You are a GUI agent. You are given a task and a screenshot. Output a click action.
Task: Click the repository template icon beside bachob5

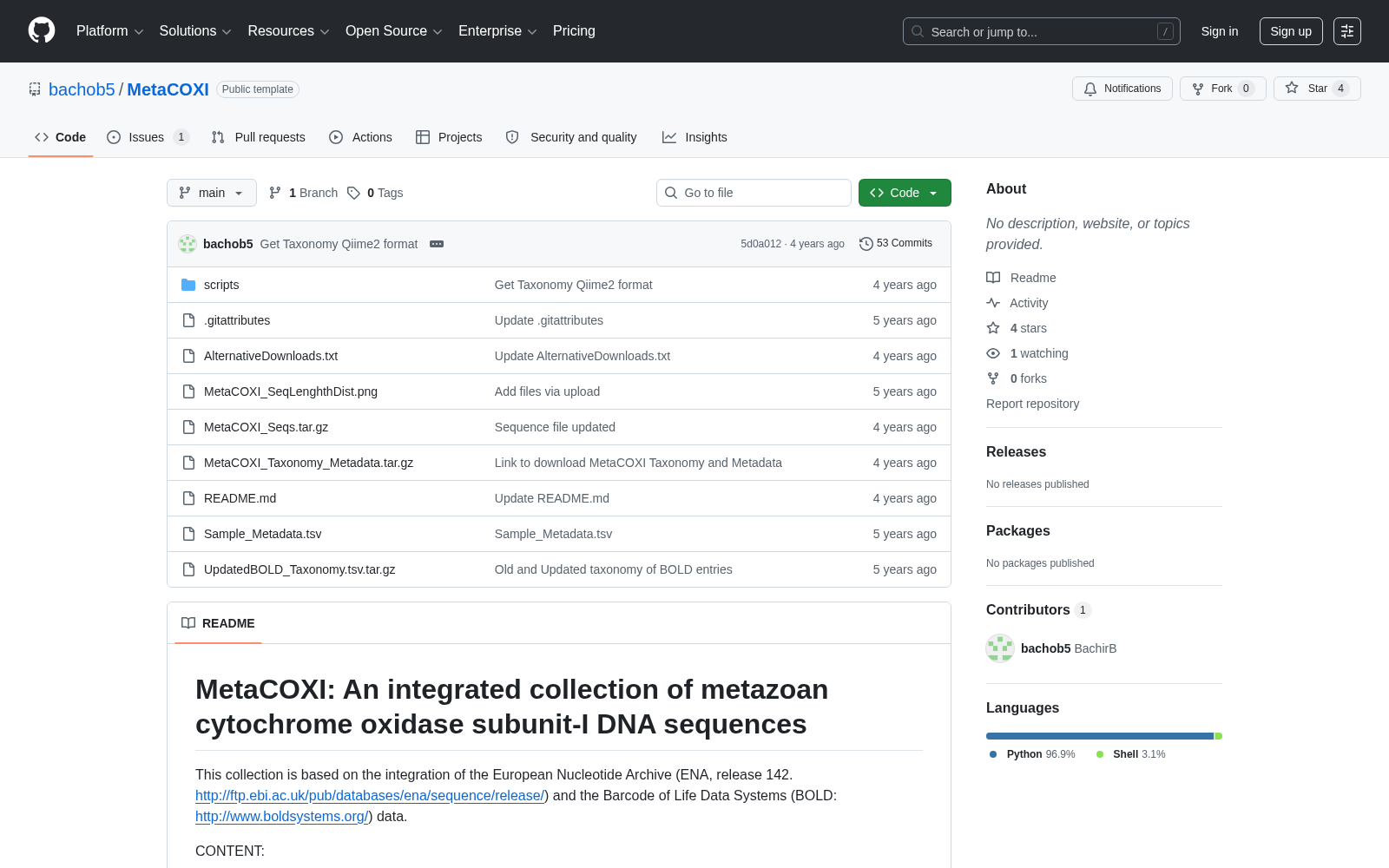35,89
